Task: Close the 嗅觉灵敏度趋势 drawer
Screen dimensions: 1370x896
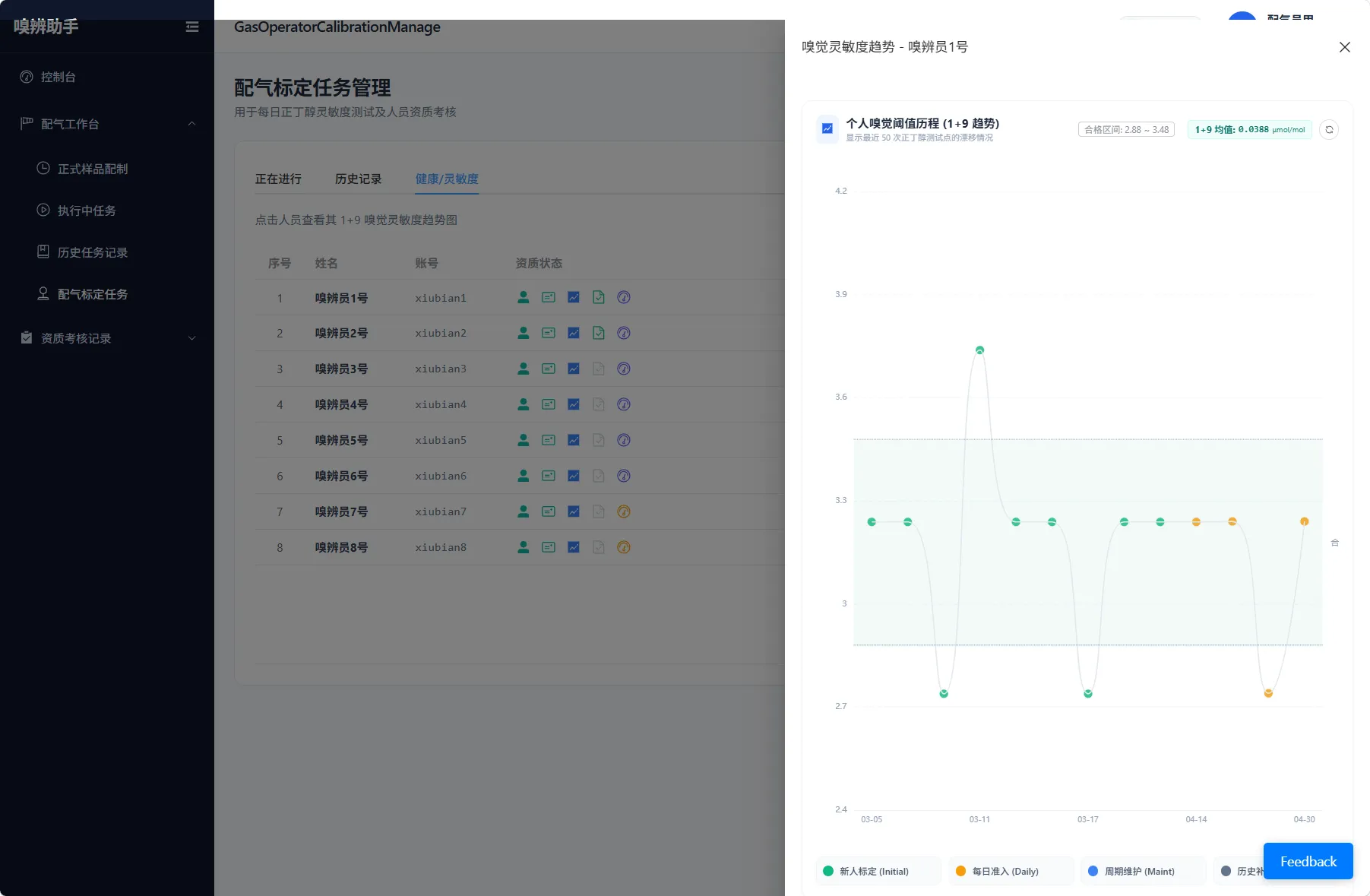Action: point(1344,47)
